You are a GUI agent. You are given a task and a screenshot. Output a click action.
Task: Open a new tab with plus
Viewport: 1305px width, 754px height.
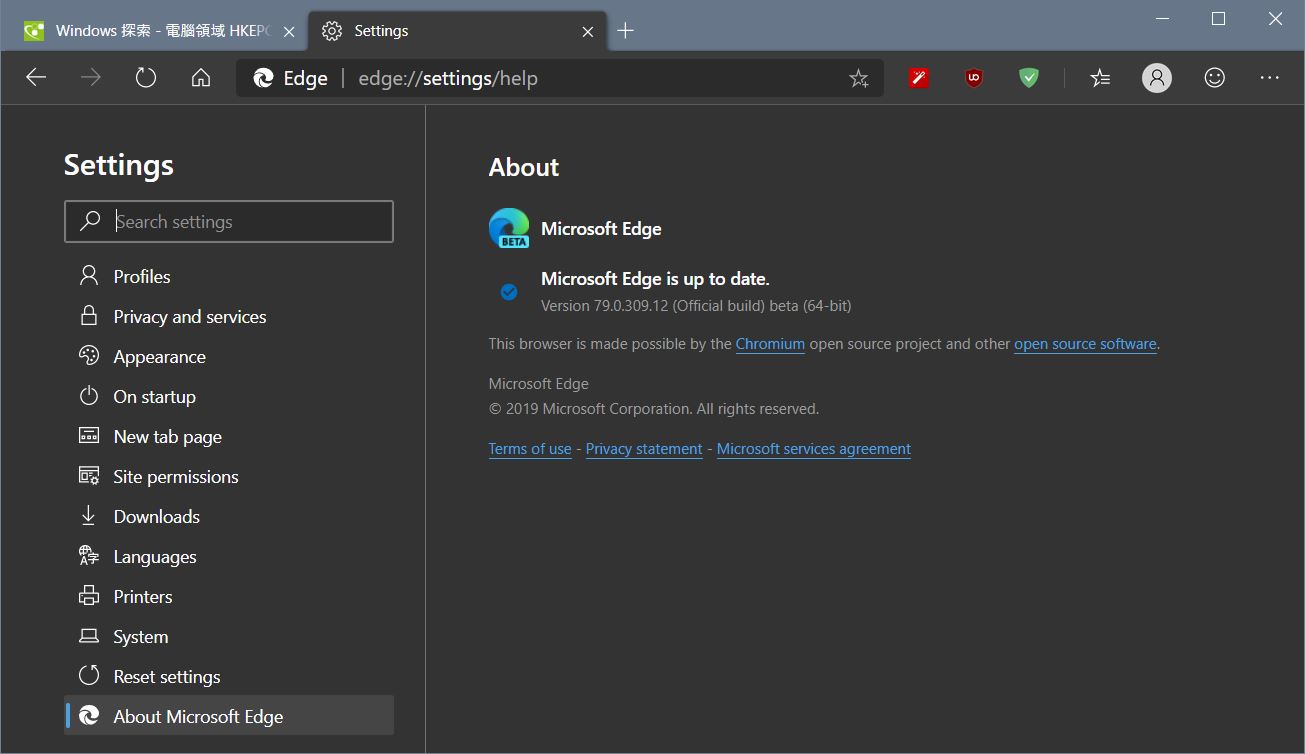pos(626,31)
